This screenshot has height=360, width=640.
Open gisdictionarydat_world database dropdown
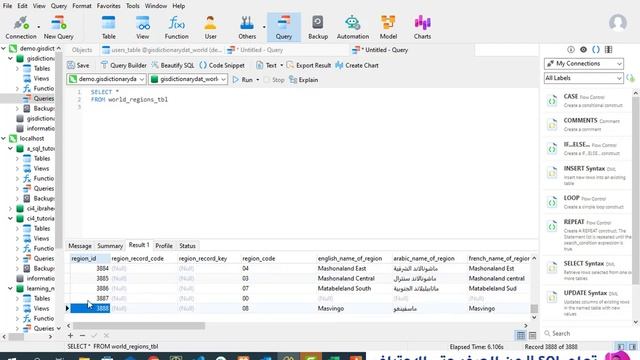(x=188, y=79)
